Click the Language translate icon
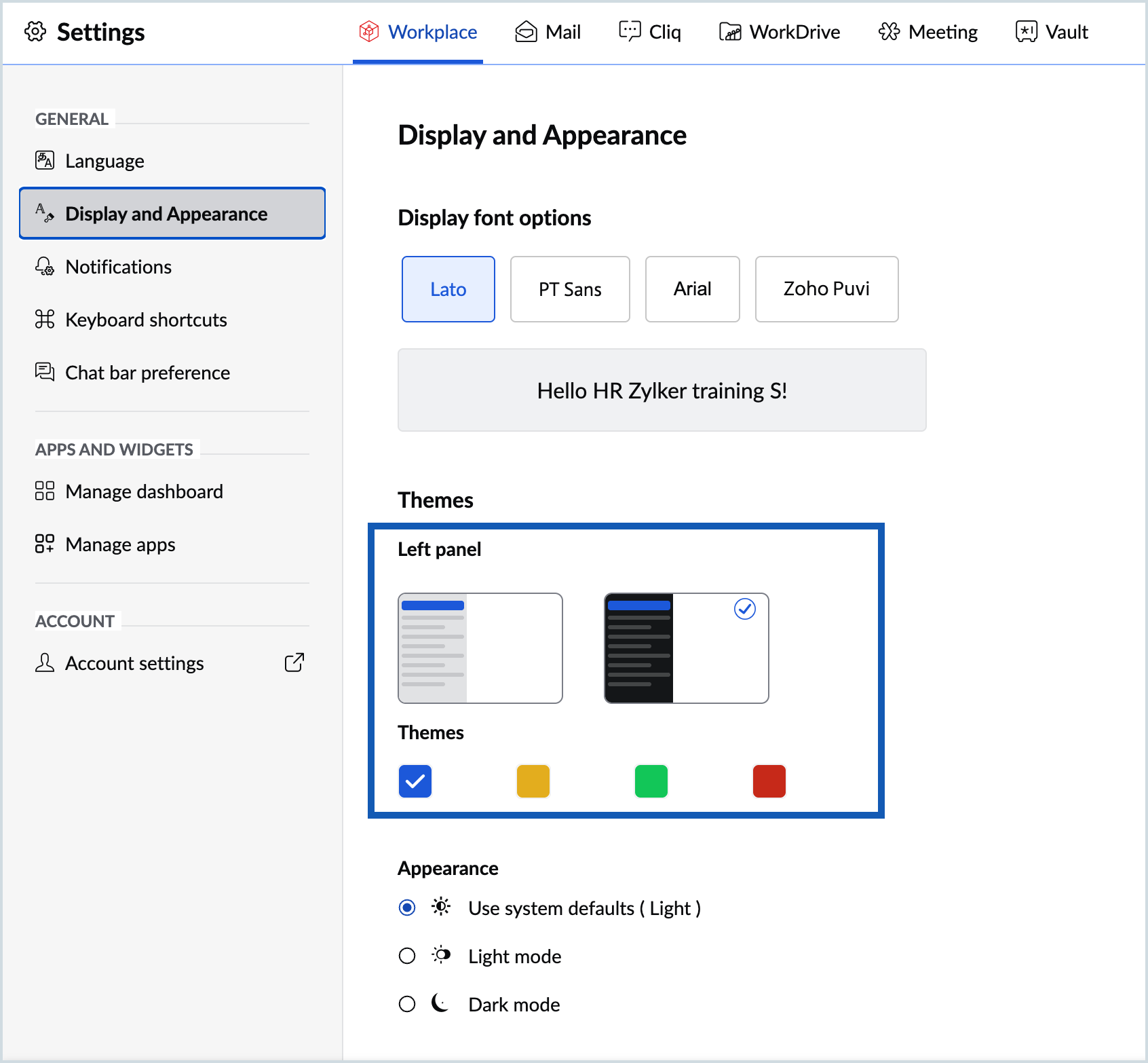1148x1063 pixels. tap(45, 160)
